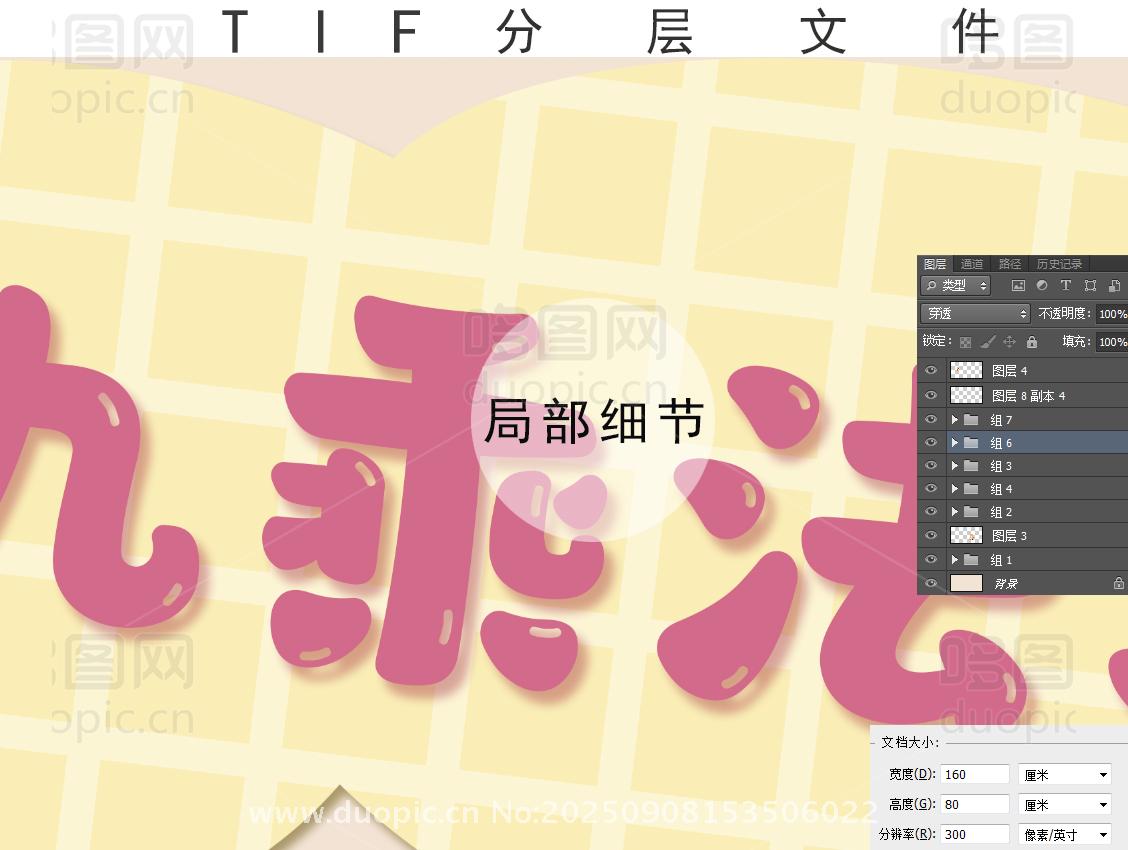
Task: Lock position move-arrows icon
Action: tap(1009, 342)
